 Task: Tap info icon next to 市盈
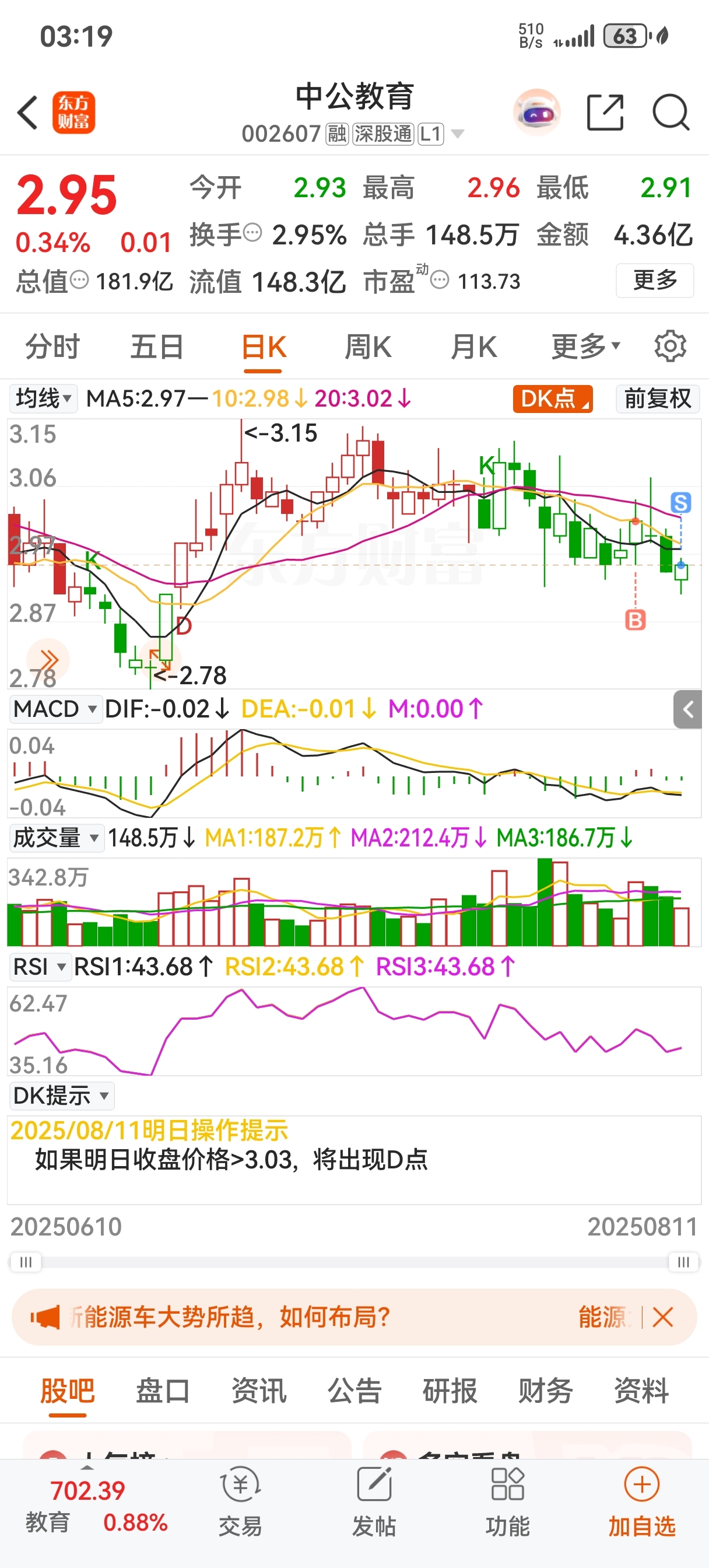pyautogui.click(x=440, y=280)
